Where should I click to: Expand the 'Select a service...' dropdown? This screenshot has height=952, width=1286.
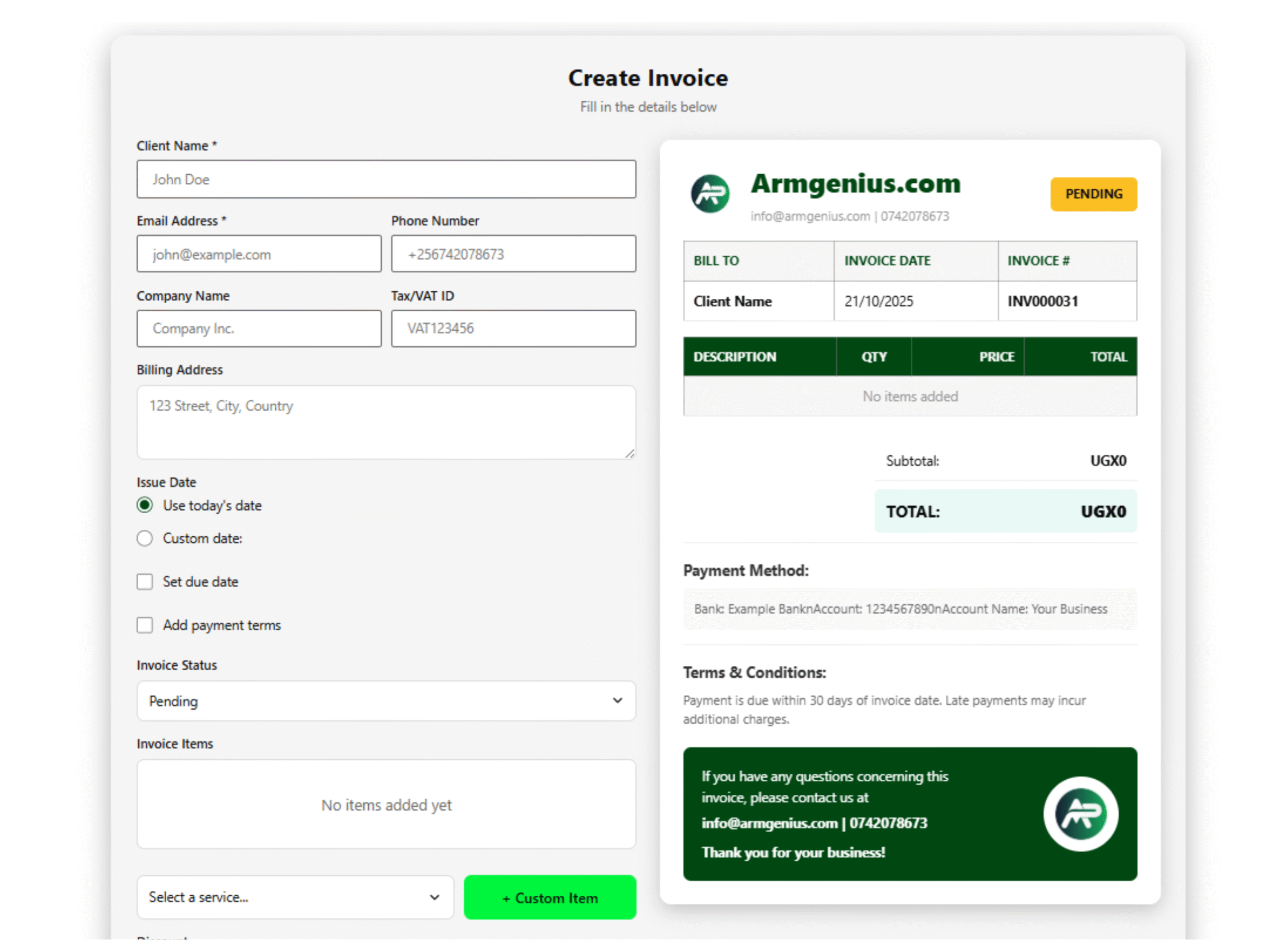point(294,897)
